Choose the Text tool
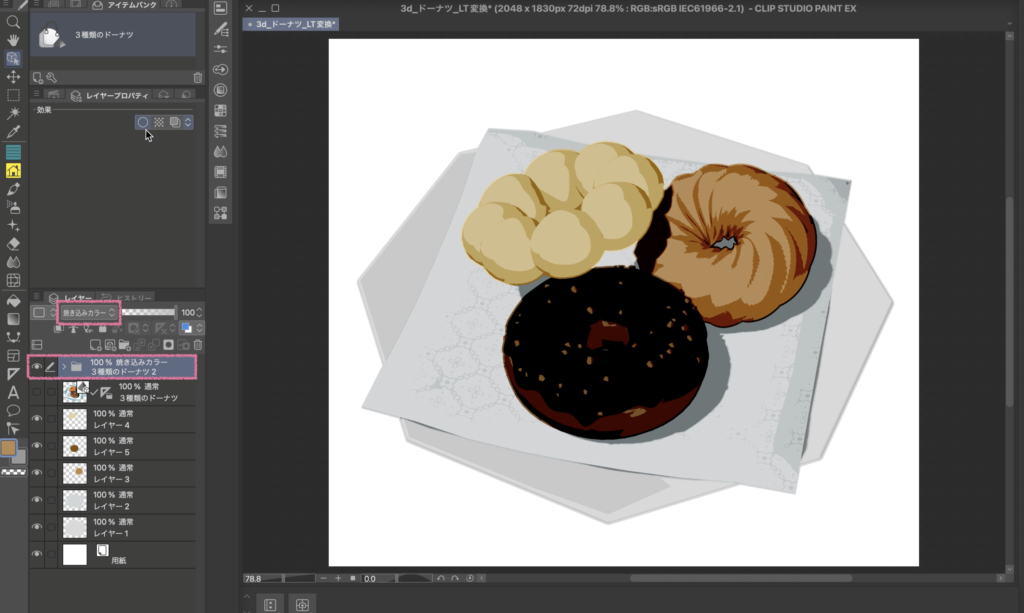1024x613 pixels. click(x=13, y=392)
